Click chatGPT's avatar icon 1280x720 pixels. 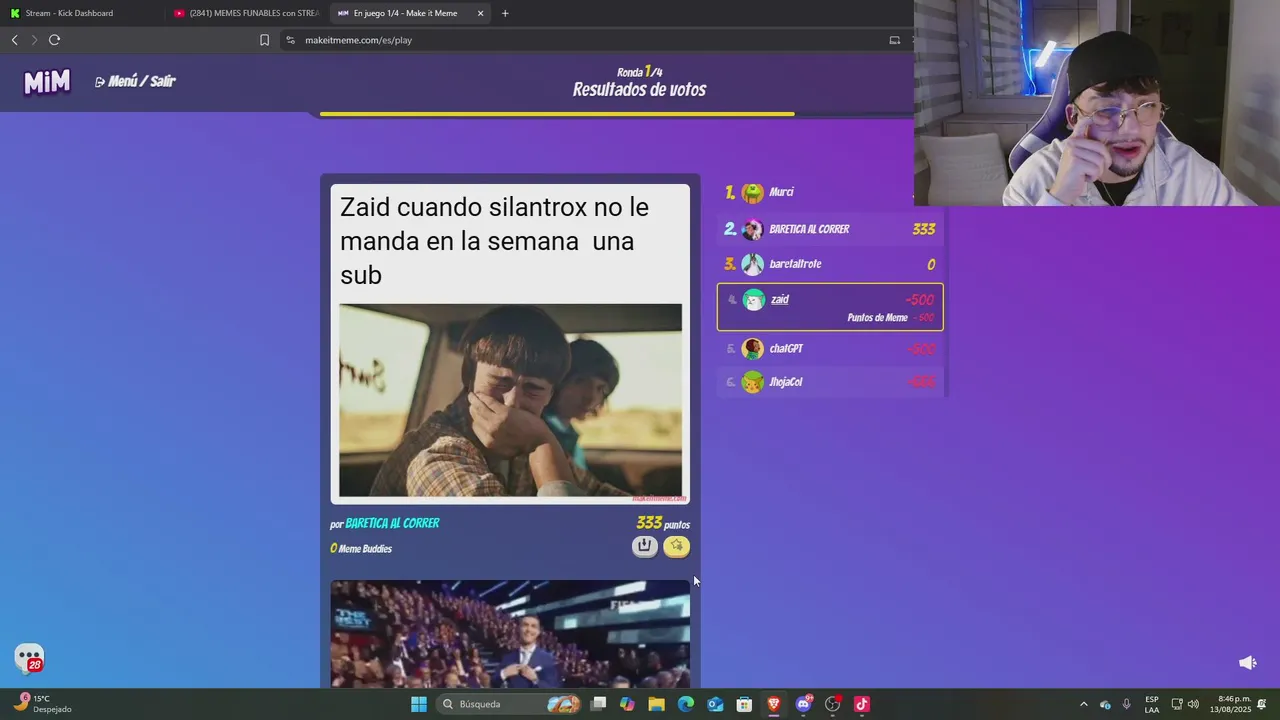click(x=753, y=349)
